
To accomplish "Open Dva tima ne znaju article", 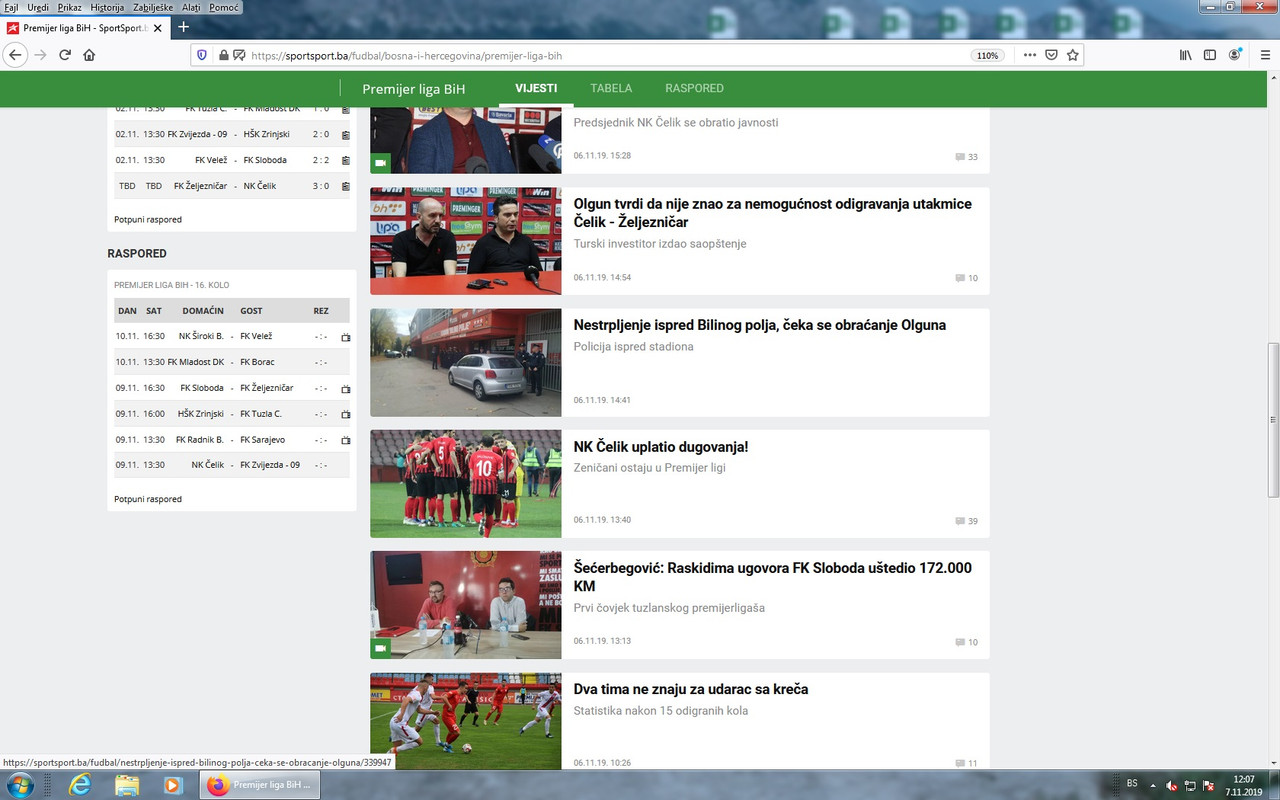I will click(691, 689).
